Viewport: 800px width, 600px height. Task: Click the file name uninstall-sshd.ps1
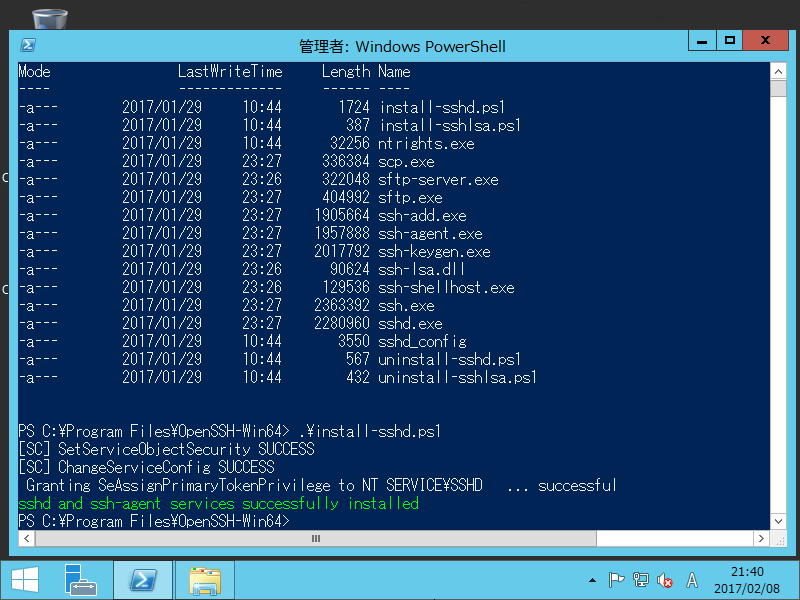tap(450, 359)
